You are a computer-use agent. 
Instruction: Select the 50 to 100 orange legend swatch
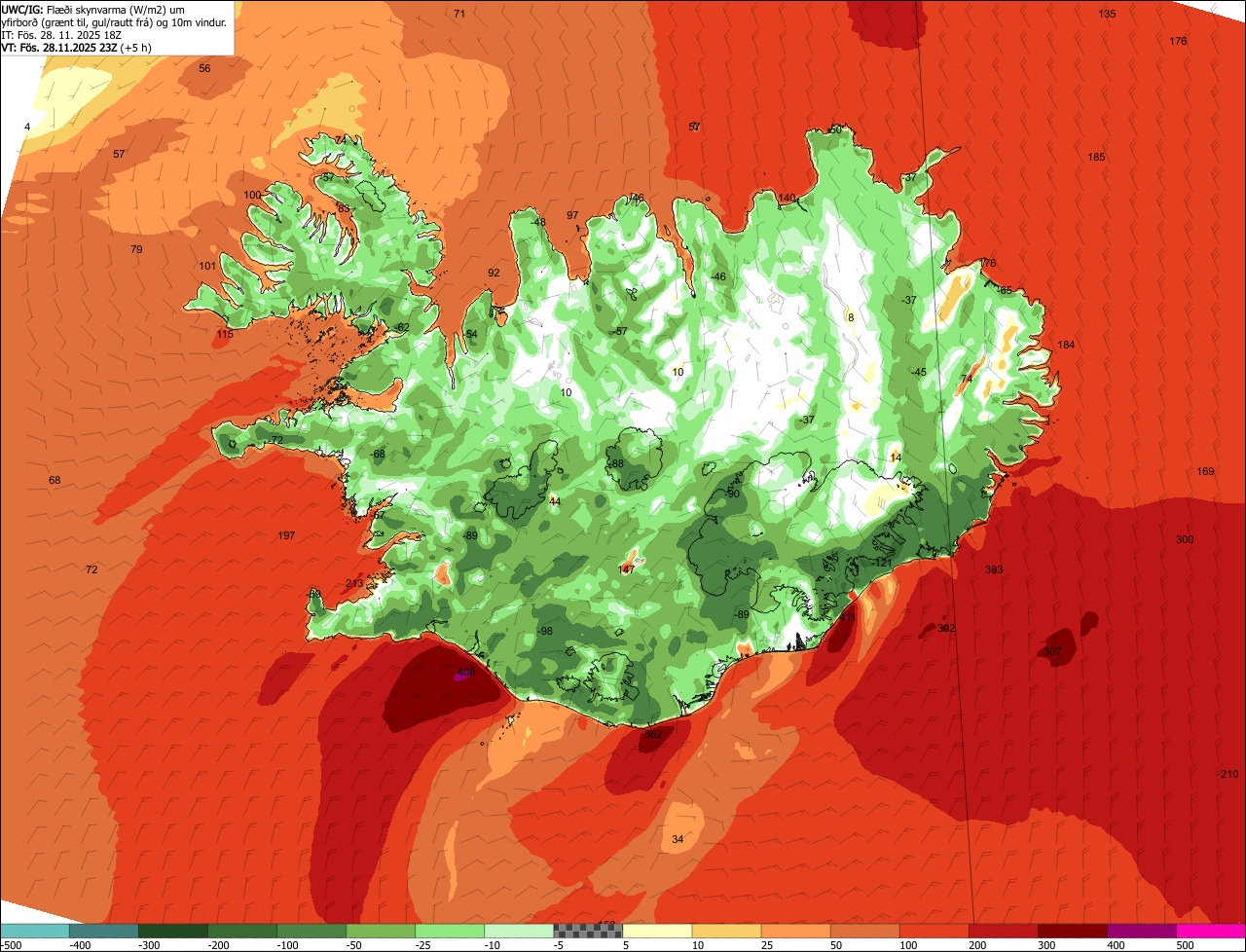864,931
